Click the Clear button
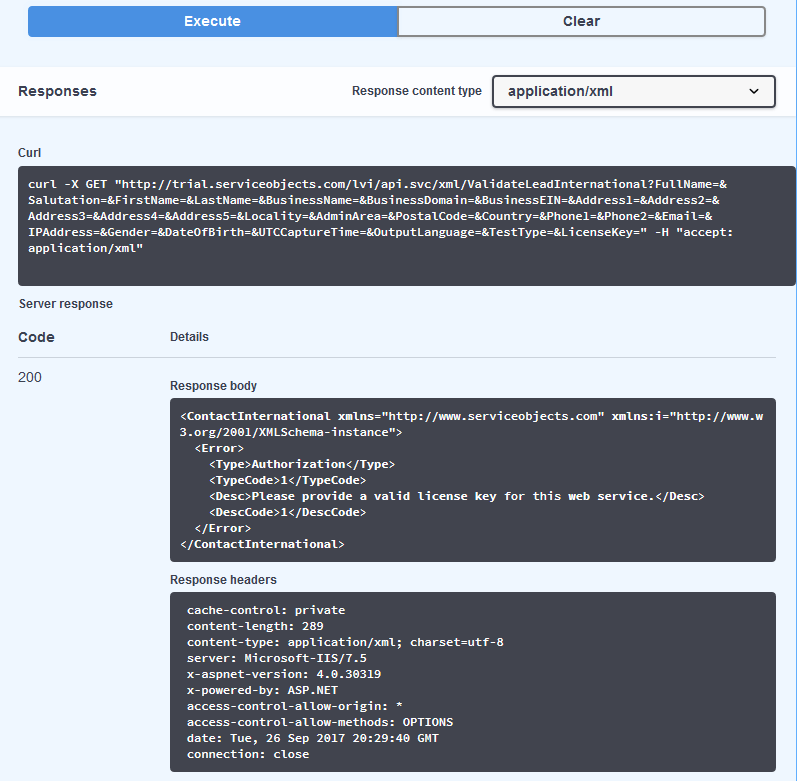Screen dimensions: 797x781 (x=581, y=21)
